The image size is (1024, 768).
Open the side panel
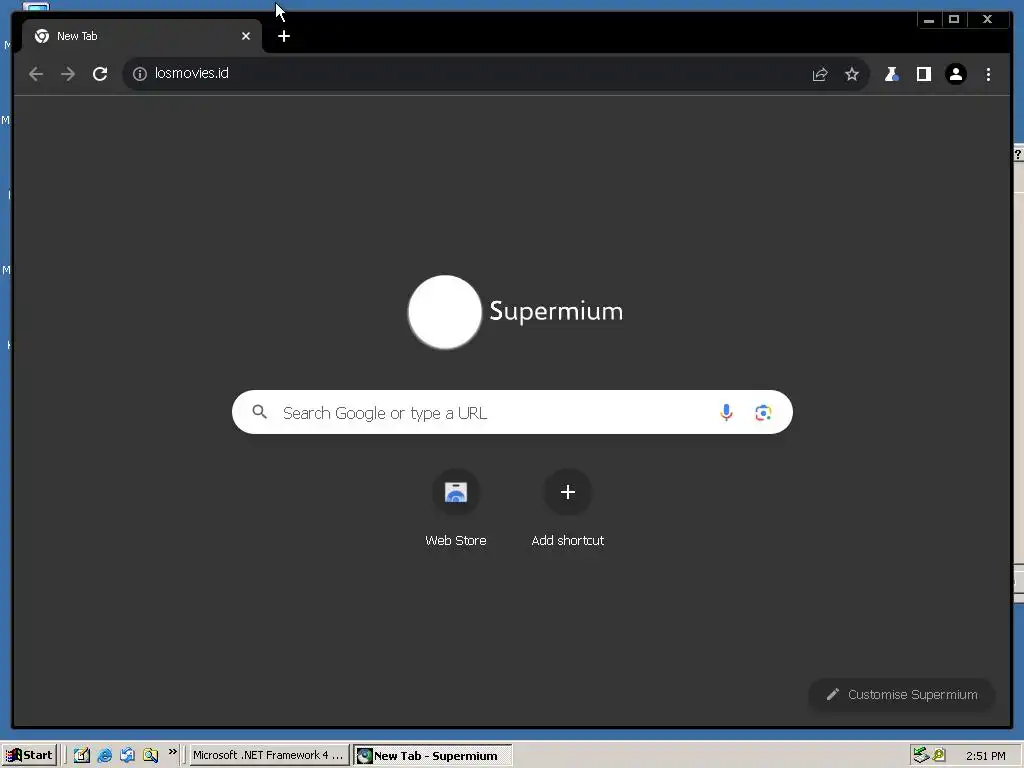tap(923, 74)
